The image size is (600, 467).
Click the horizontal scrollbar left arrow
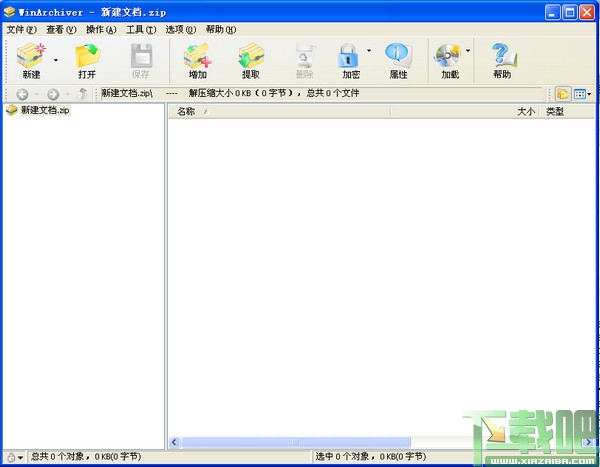(174, 442)
